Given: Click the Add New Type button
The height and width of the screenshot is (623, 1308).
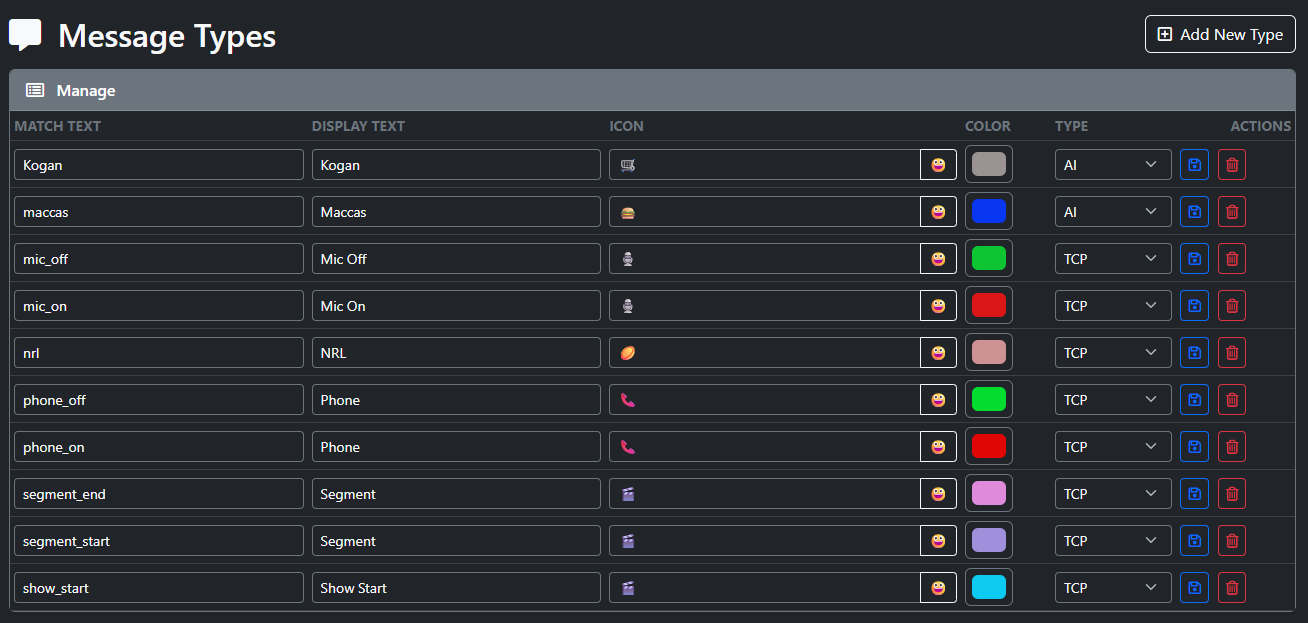Looking at the screenshot, I should [1220, 34].
